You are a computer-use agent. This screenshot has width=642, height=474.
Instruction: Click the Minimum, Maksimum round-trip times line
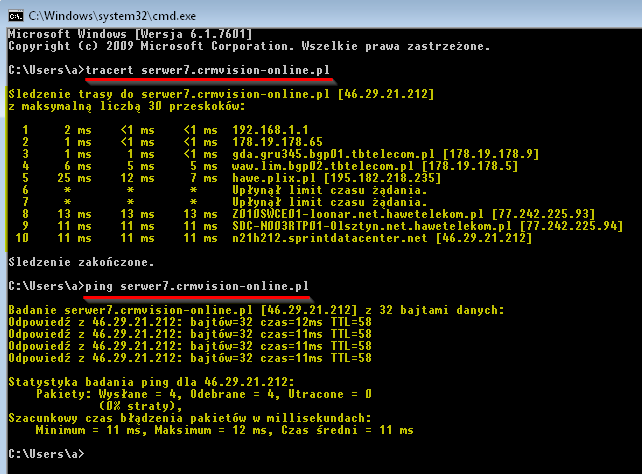click(223, 430)
